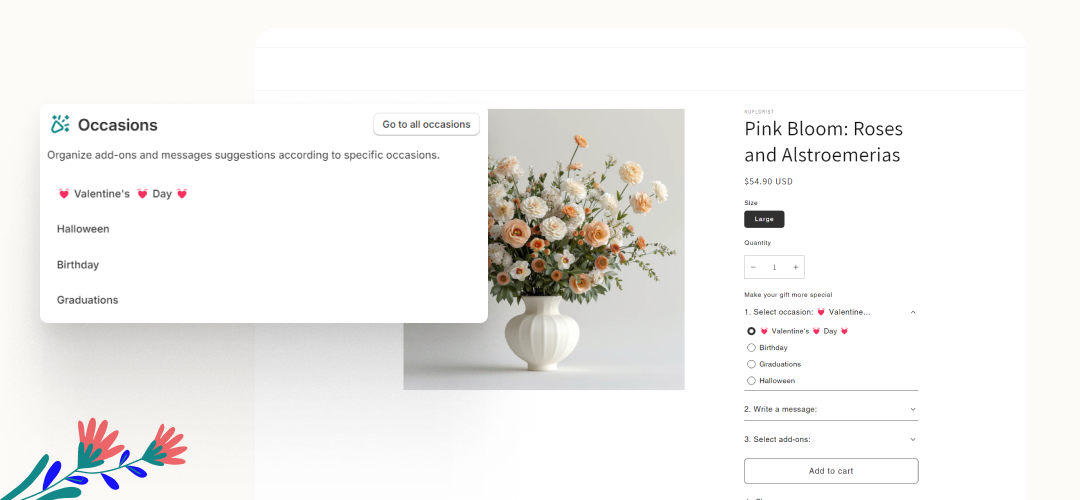Choose the Graduations radio option
The height and width of the screenshot is (500, 1080).
pyautogui.click(x=751, y=364)
